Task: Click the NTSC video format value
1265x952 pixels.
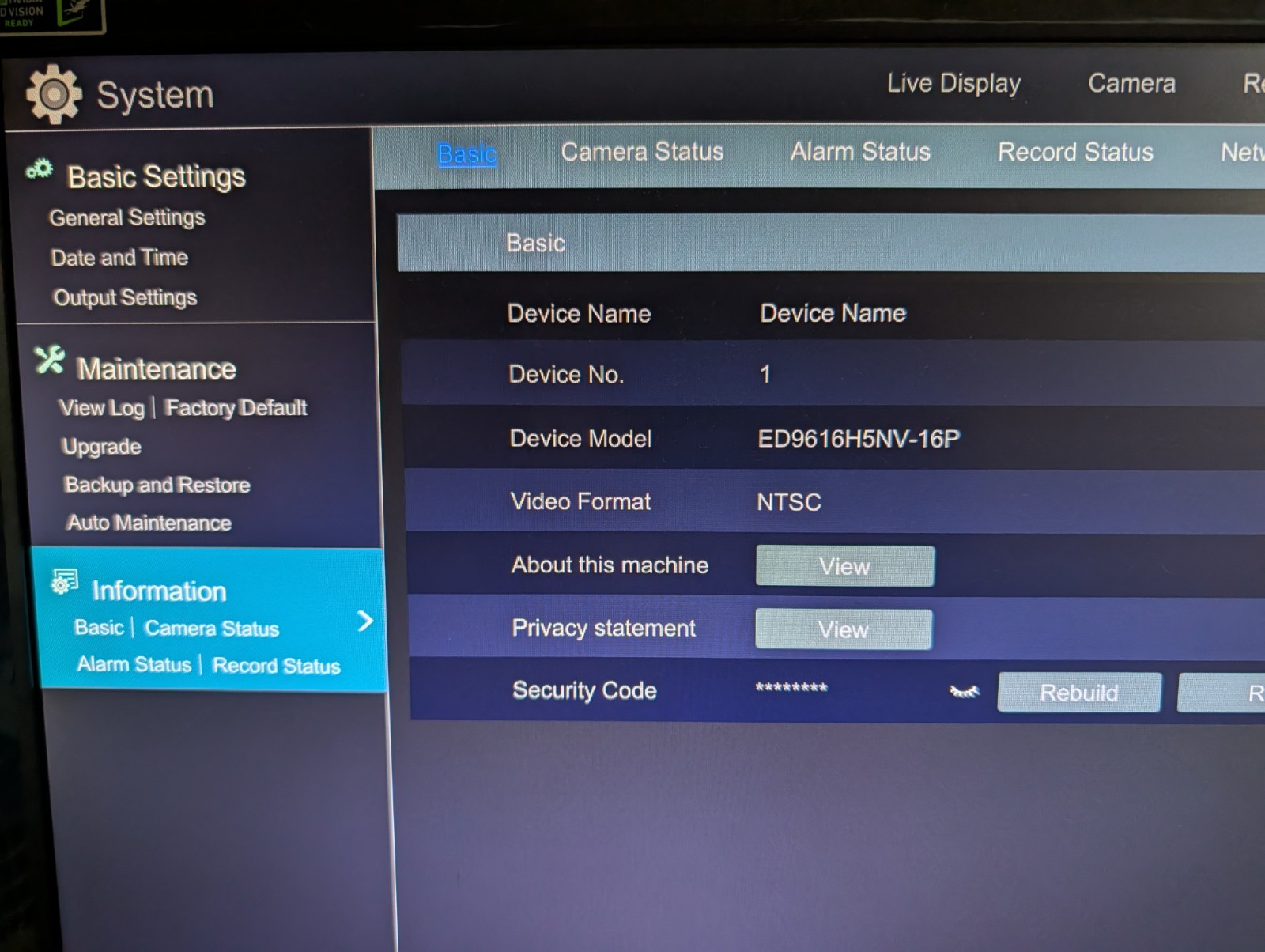Action: coord(789,502)
